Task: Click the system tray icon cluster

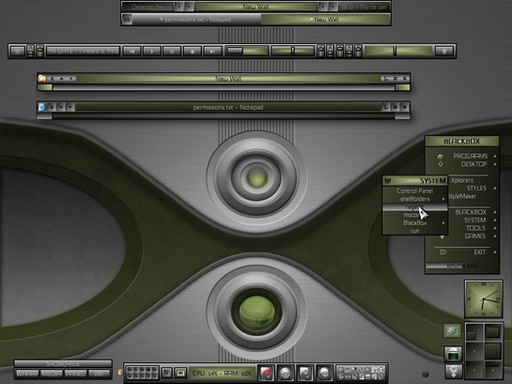Action: pyautogui.click(x=361, y=373)
